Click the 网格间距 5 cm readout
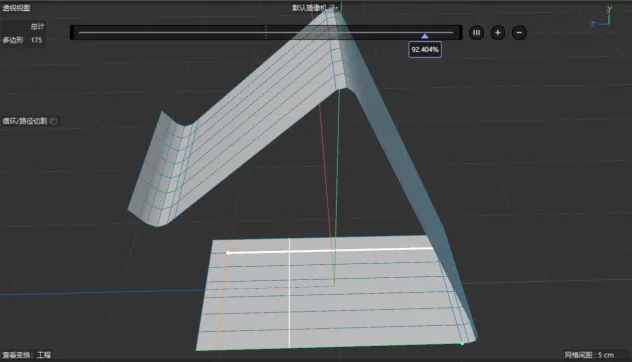632x362 pixels. pos(589,355)
